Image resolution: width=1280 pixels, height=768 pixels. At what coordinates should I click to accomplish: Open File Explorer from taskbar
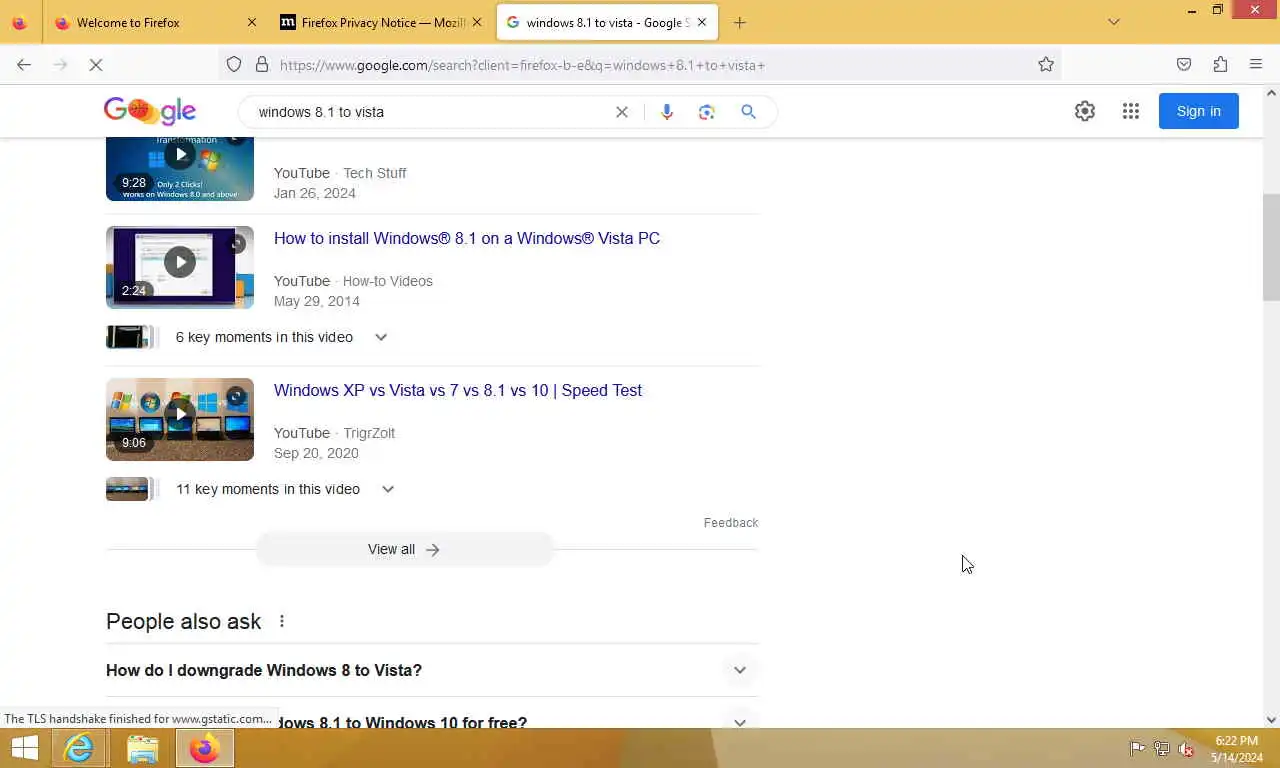tap(143, 748)
